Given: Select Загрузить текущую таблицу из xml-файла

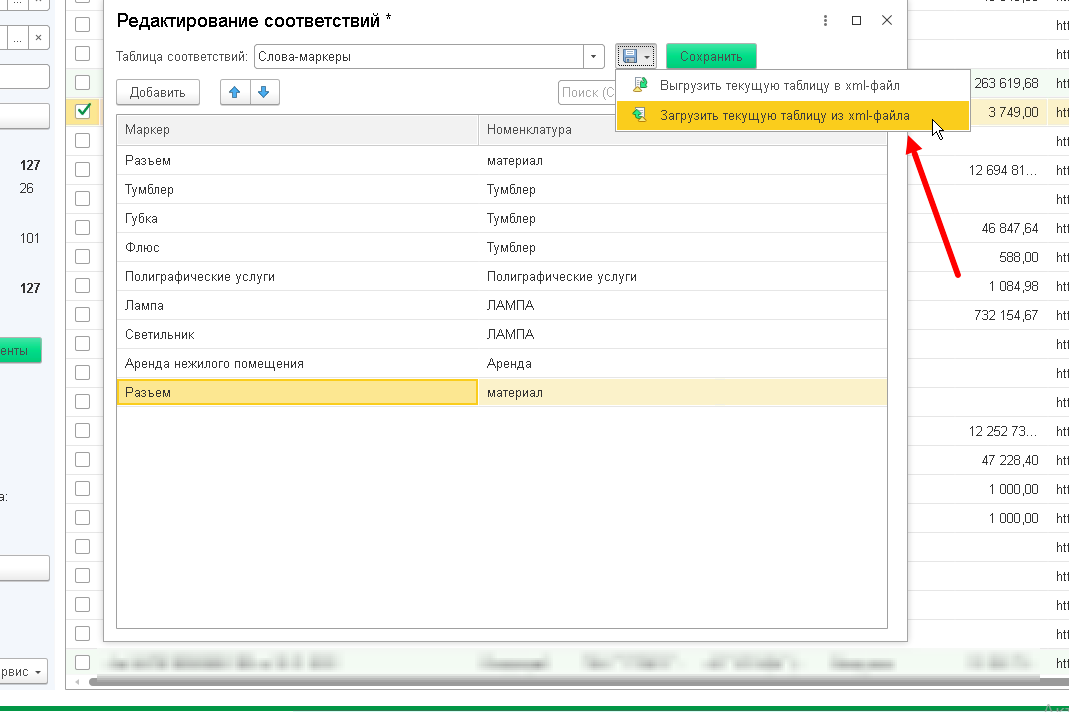Looking at the screenshot, I should point(792,115).
